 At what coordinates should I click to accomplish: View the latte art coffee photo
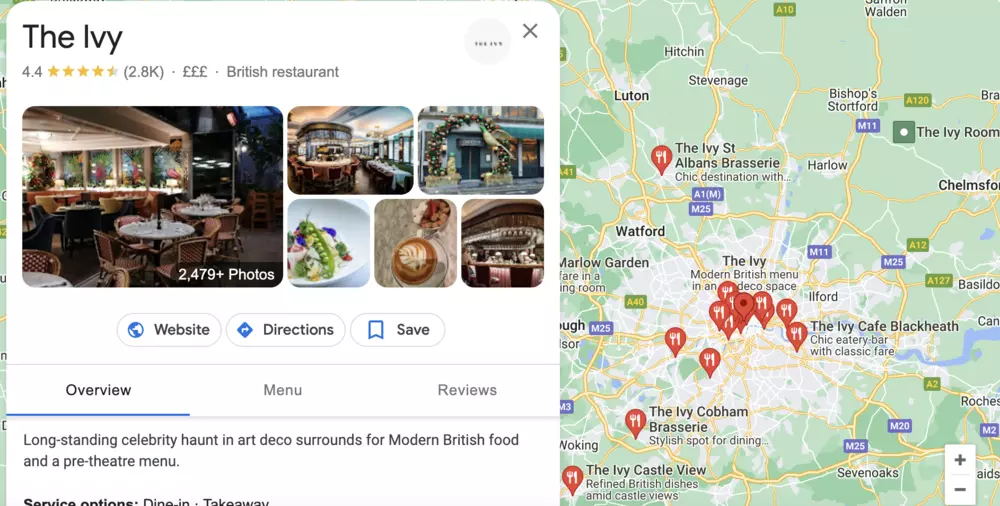click(x=415, y=243)
